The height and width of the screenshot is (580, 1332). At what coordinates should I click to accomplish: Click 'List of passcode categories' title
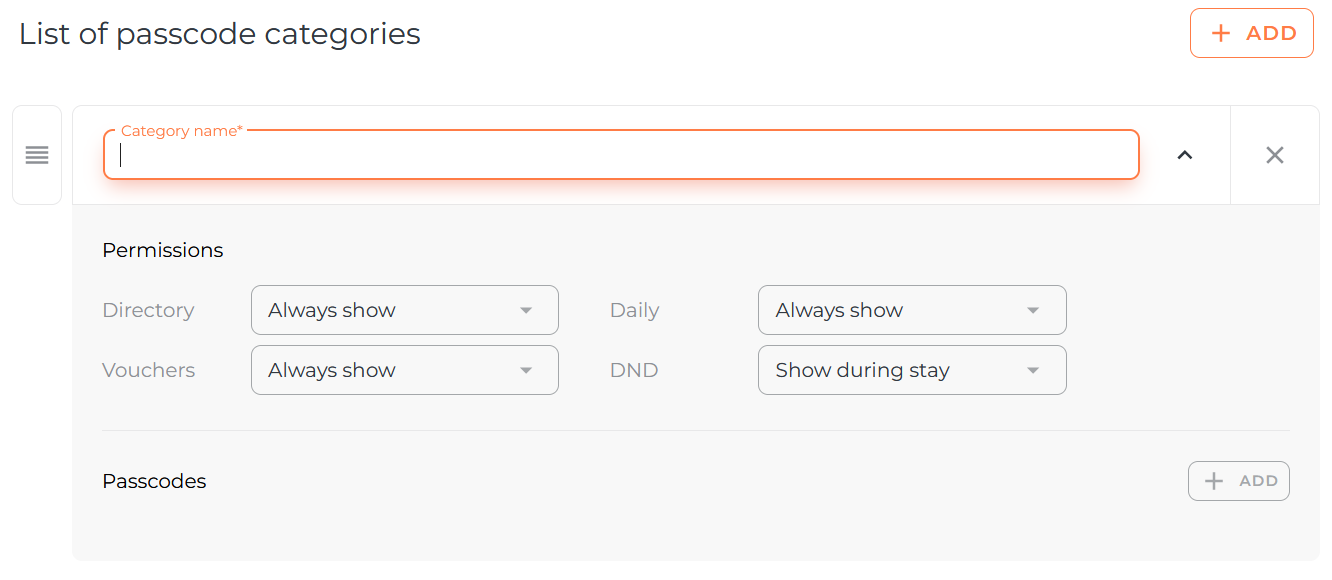point(219,34)
